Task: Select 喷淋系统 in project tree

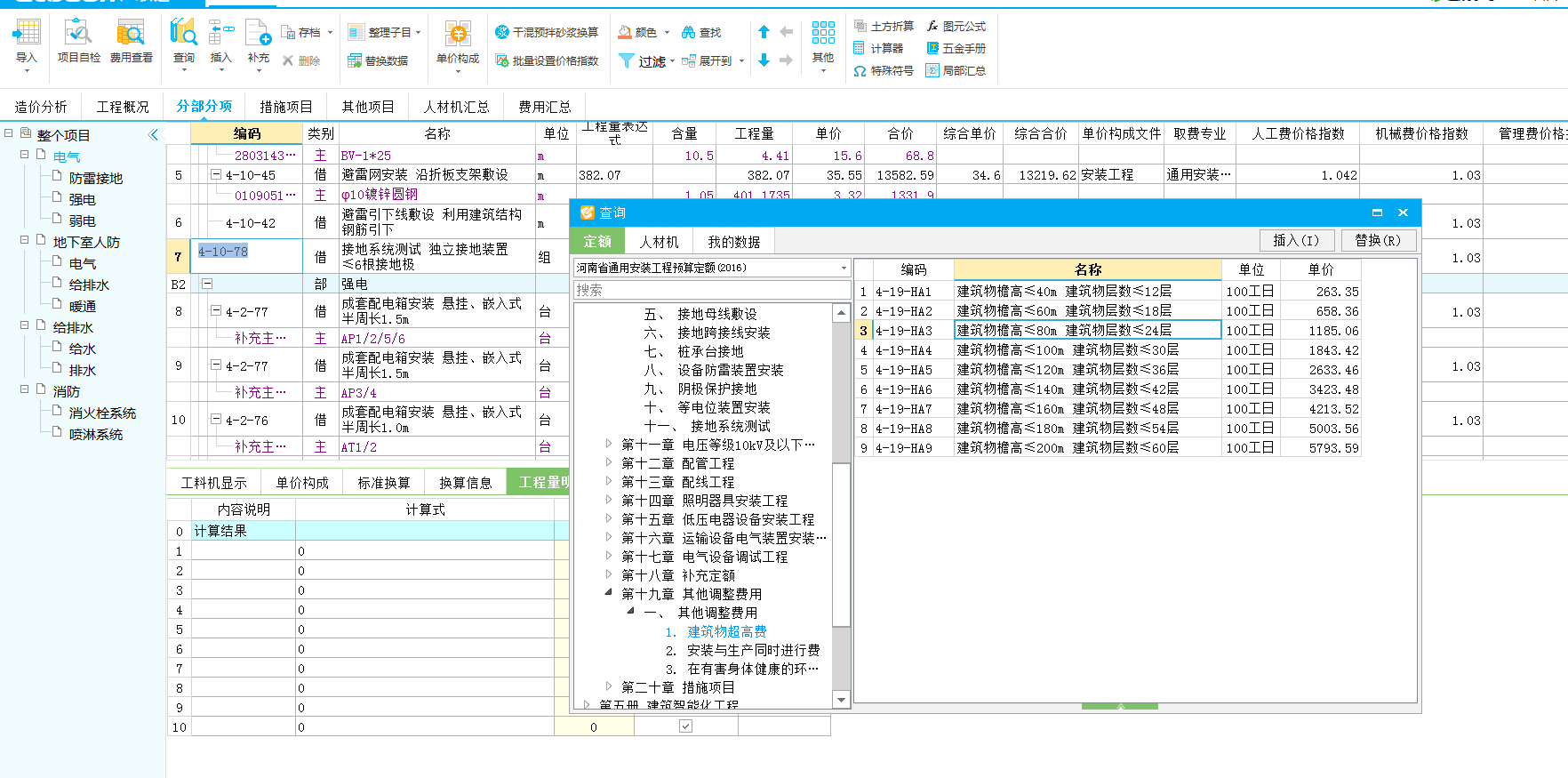Action: [96, 434]
